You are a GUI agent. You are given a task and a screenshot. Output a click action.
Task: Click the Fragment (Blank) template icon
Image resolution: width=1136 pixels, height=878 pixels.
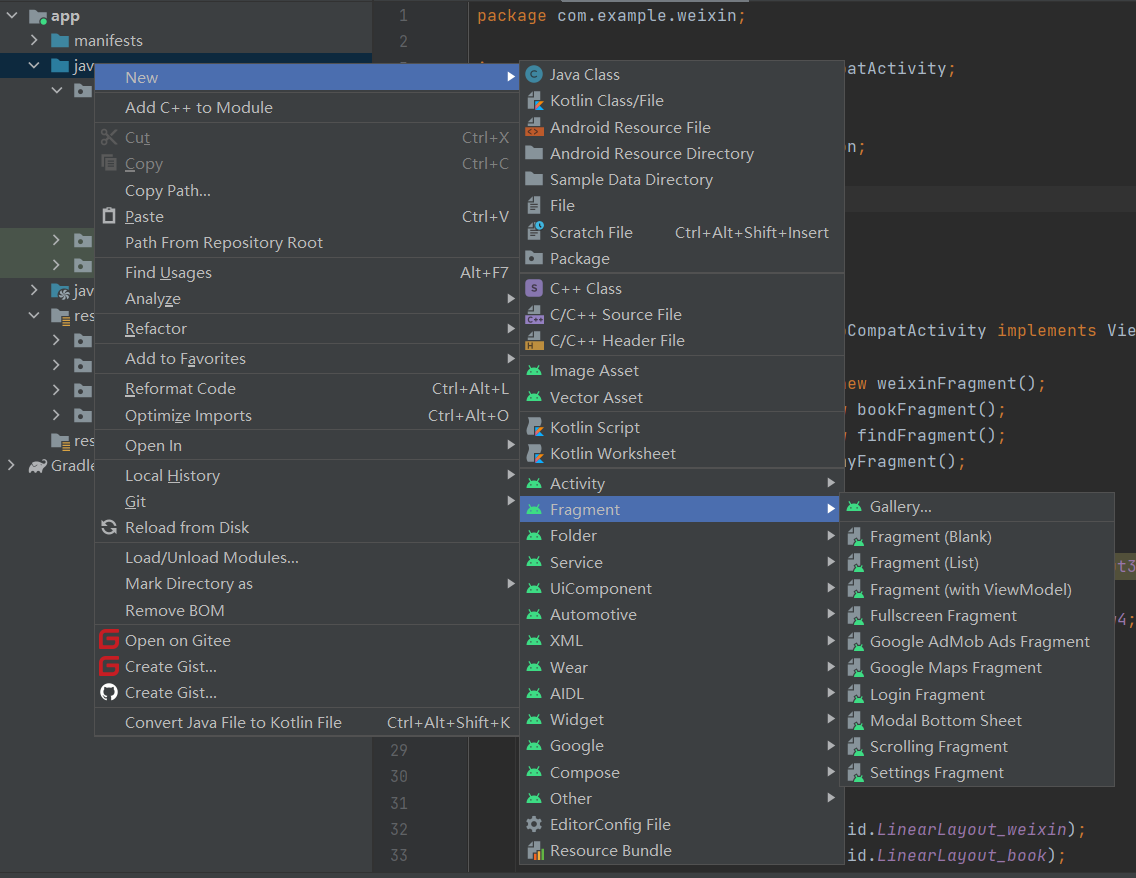[x=855, y=537]
